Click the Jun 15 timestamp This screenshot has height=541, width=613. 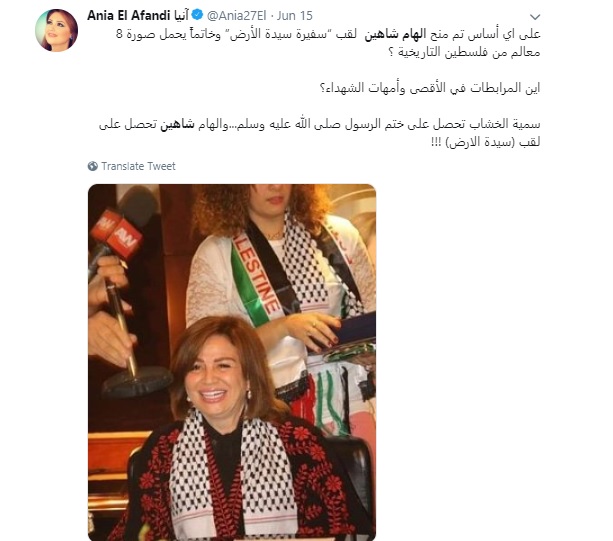(x=295, y=16)
